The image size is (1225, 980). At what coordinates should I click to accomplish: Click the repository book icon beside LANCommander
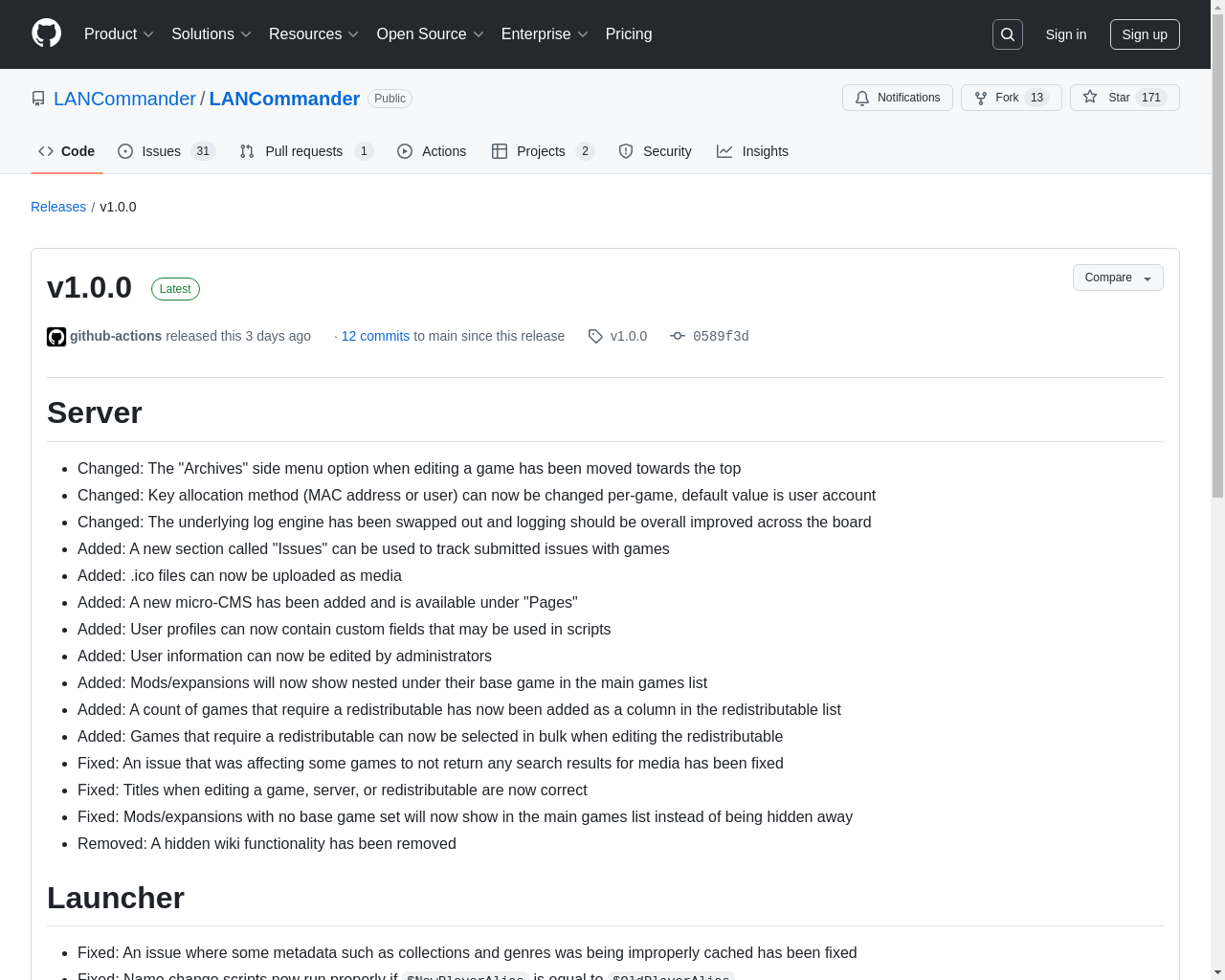tap(38, 99)
